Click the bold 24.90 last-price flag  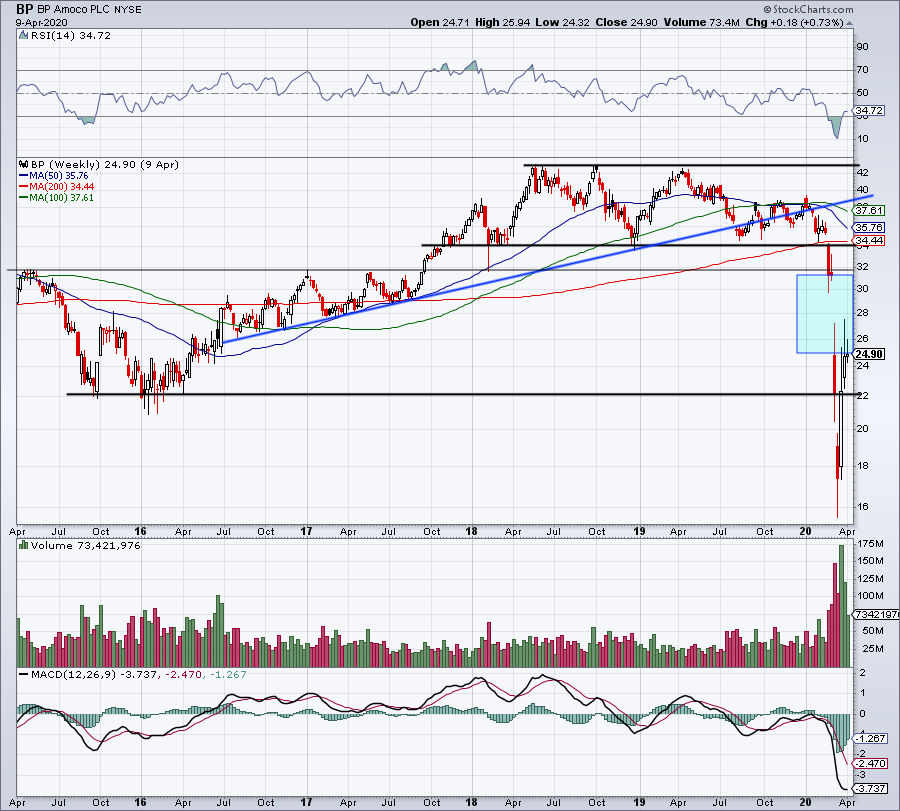[x=869, y=354]
